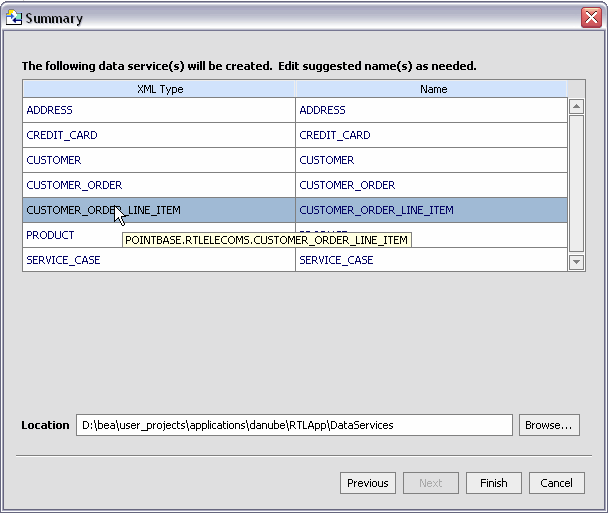Finish creating the data services

pyautogui.click(x=494, y=483)
